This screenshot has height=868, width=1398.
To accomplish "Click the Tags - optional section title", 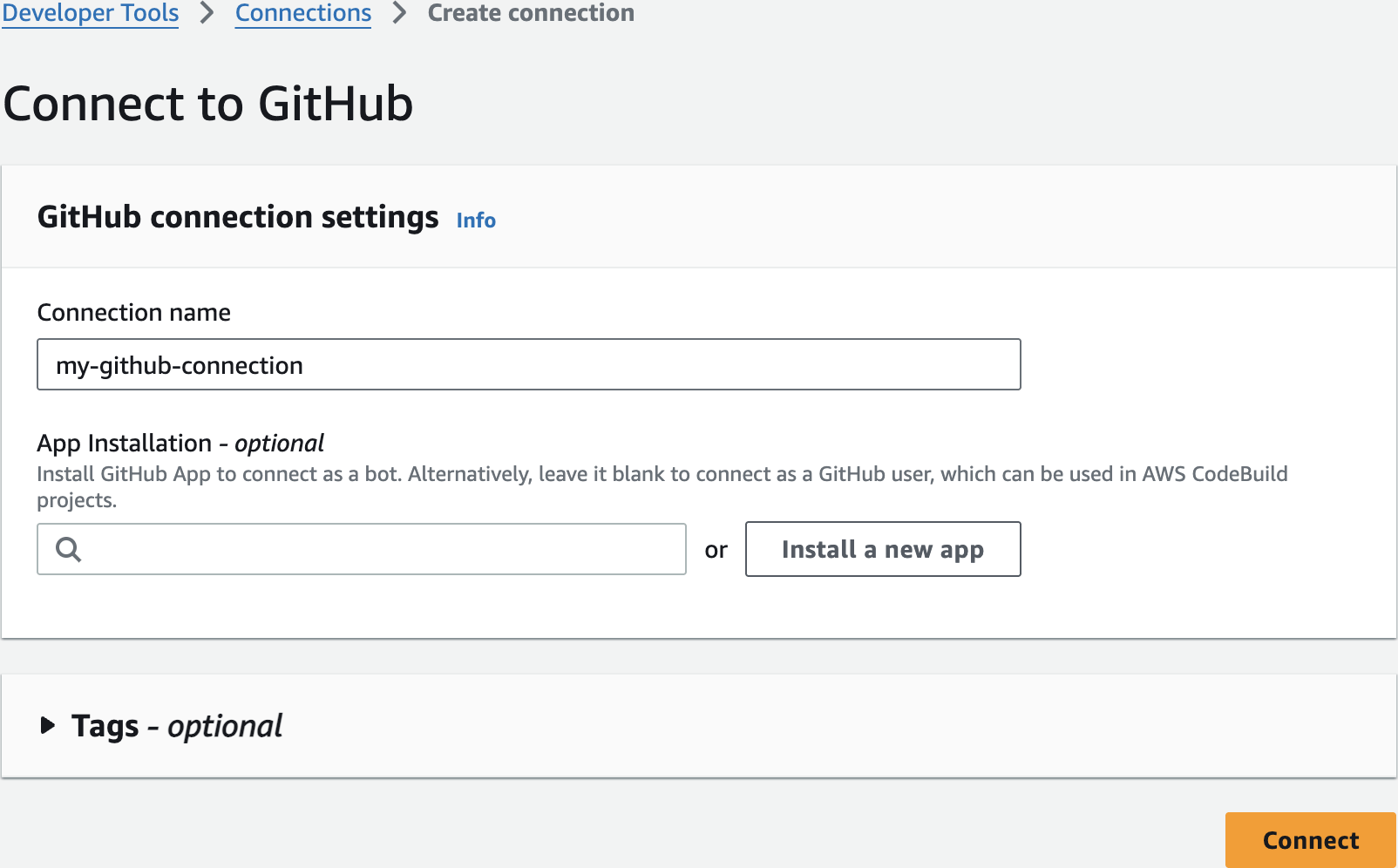I will pos(177,726).
